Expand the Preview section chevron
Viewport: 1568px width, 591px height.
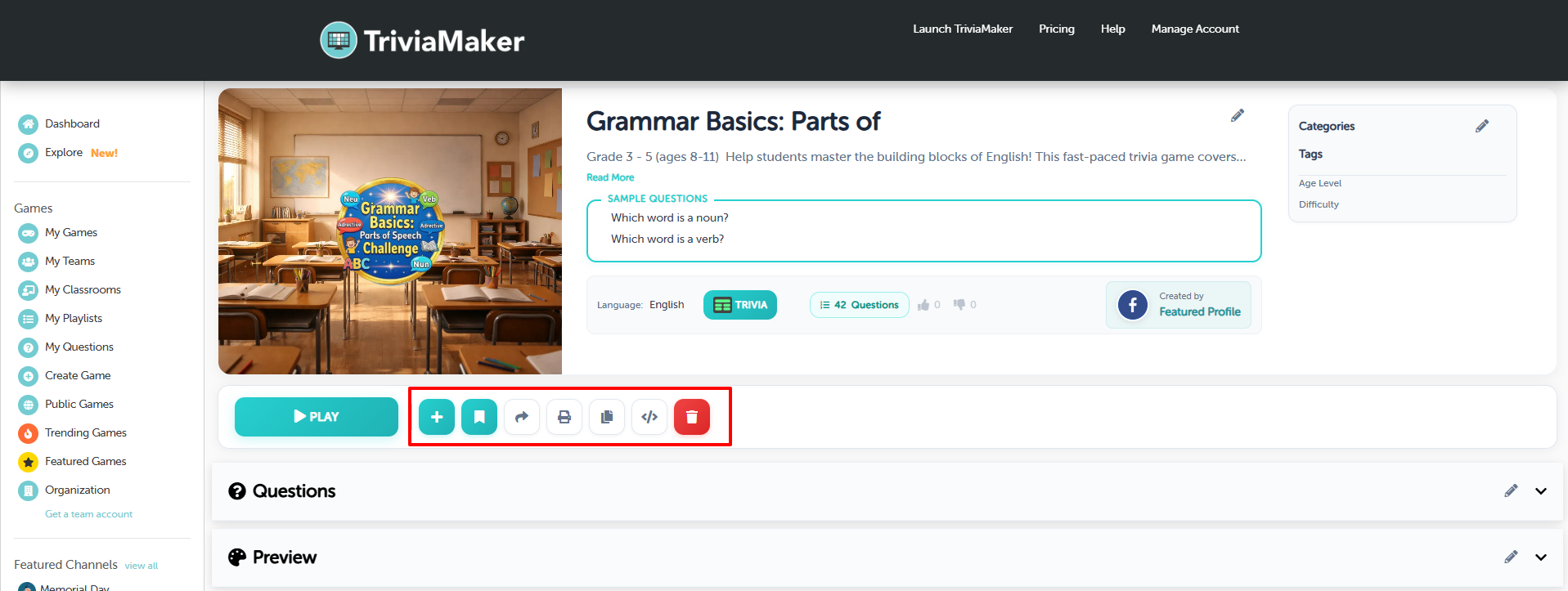tap(1541, 557)
